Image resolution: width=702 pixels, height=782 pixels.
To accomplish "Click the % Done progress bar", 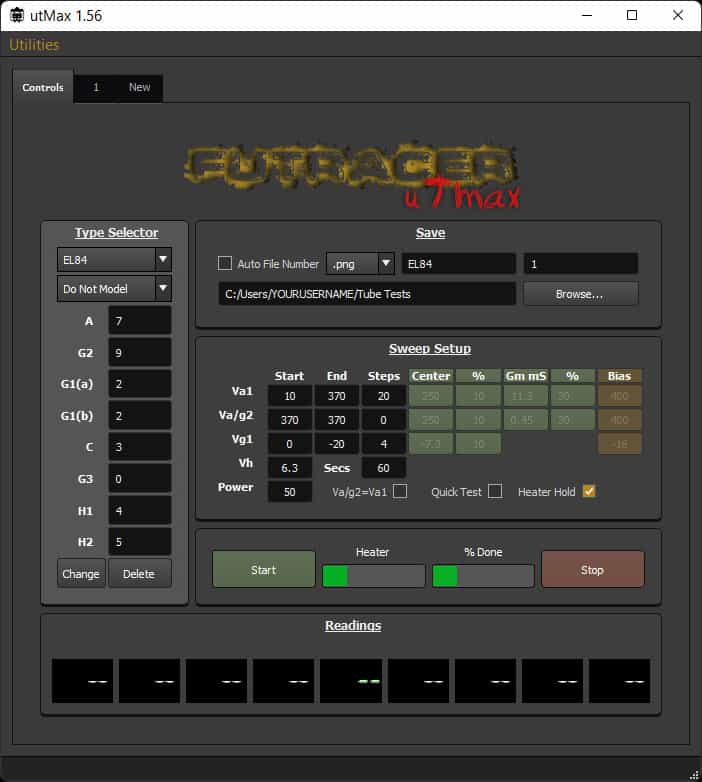I will [x=483, y=576].
